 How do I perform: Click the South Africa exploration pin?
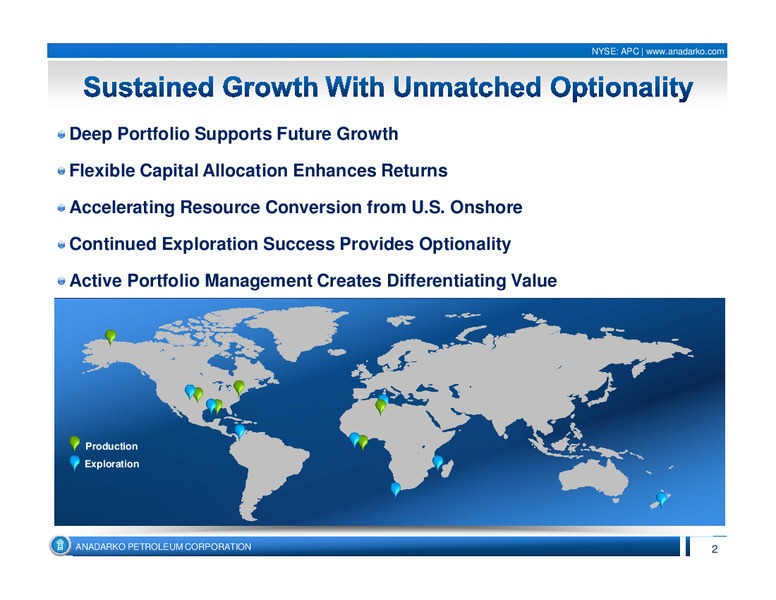395,489
